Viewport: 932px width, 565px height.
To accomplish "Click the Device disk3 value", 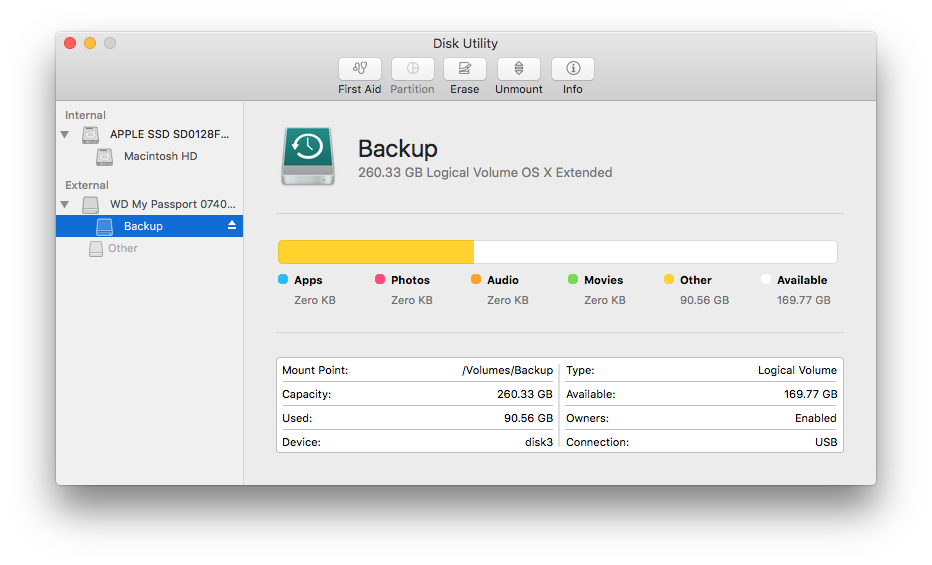I will pos(539,442).
